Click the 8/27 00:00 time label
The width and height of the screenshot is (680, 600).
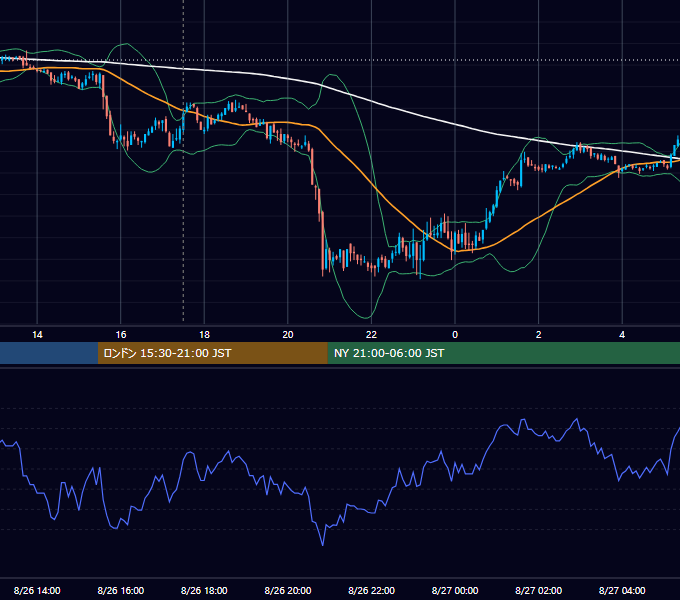(x=455, y=590)
